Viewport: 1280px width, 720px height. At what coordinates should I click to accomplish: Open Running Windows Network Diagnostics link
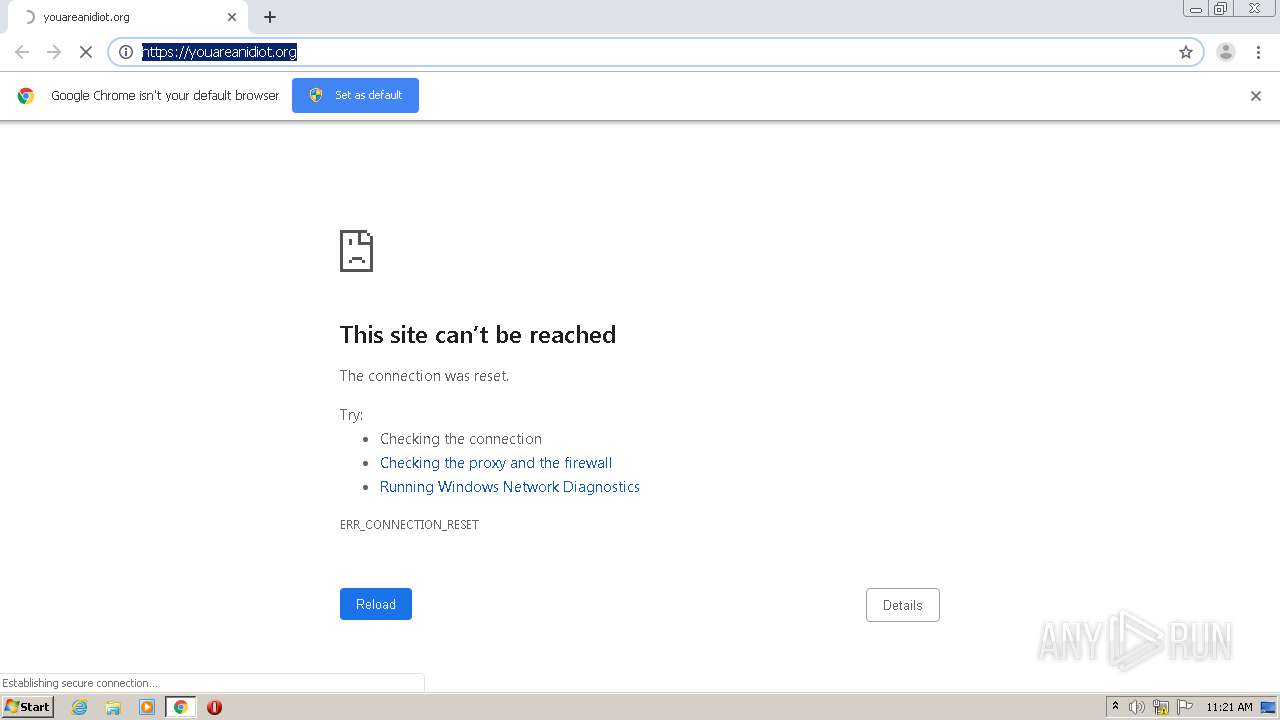[510, 487]
